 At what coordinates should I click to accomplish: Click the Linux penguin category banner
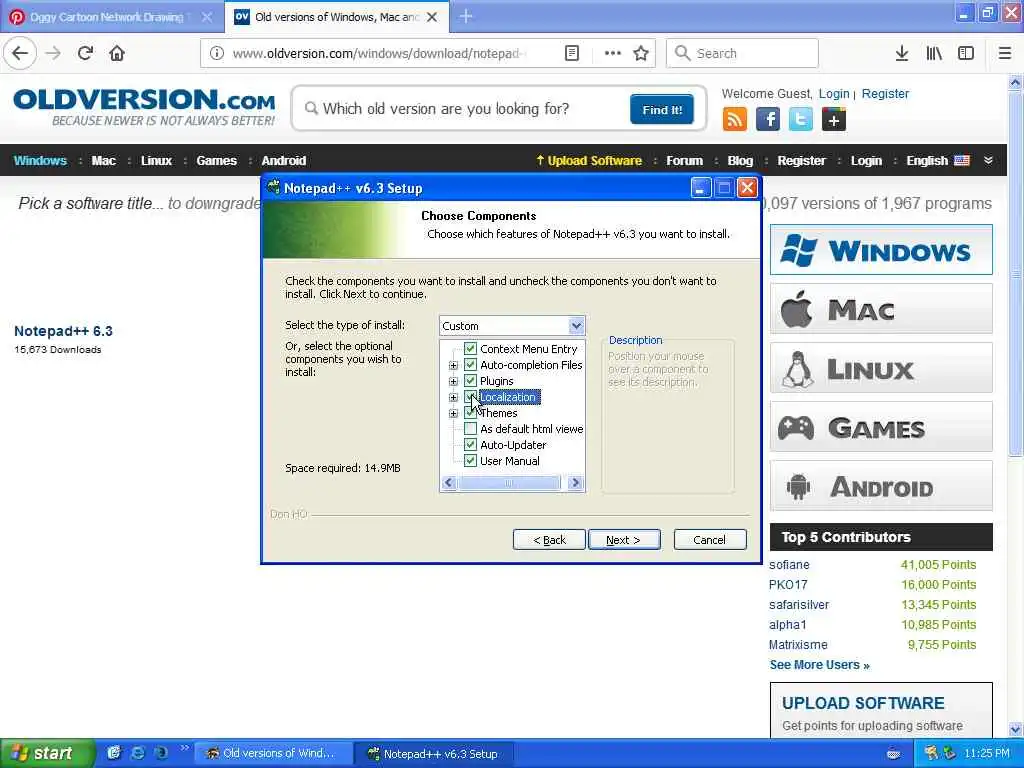[x=881, y=368]
